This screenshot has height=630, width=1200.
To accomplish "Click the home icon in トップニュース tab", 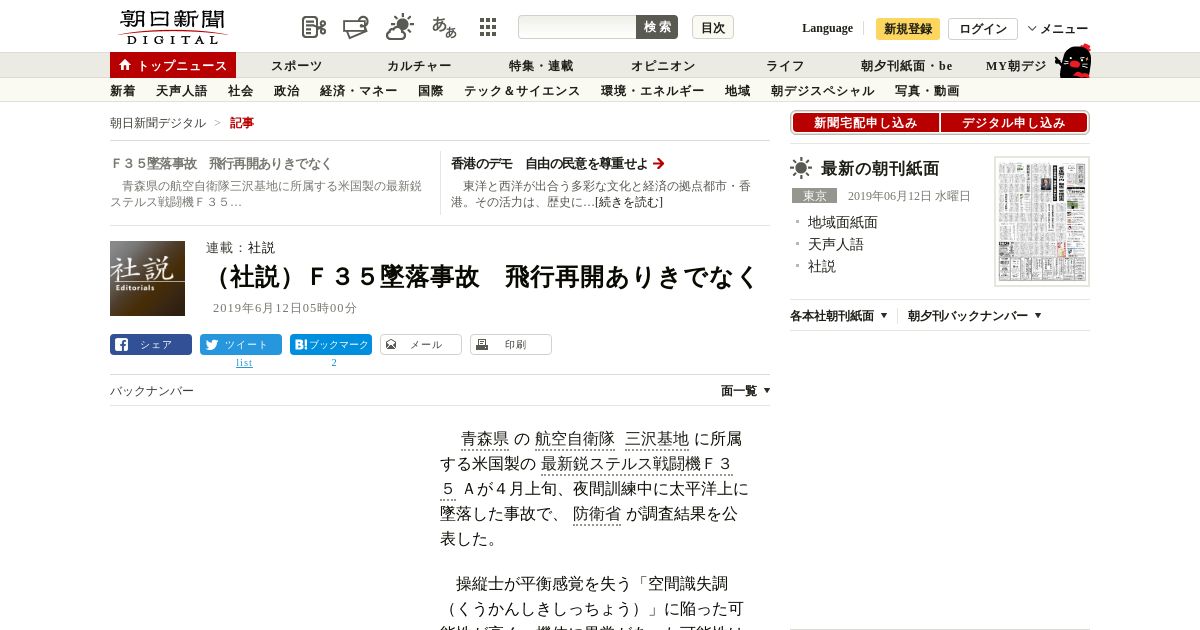I will pos(125,65).
